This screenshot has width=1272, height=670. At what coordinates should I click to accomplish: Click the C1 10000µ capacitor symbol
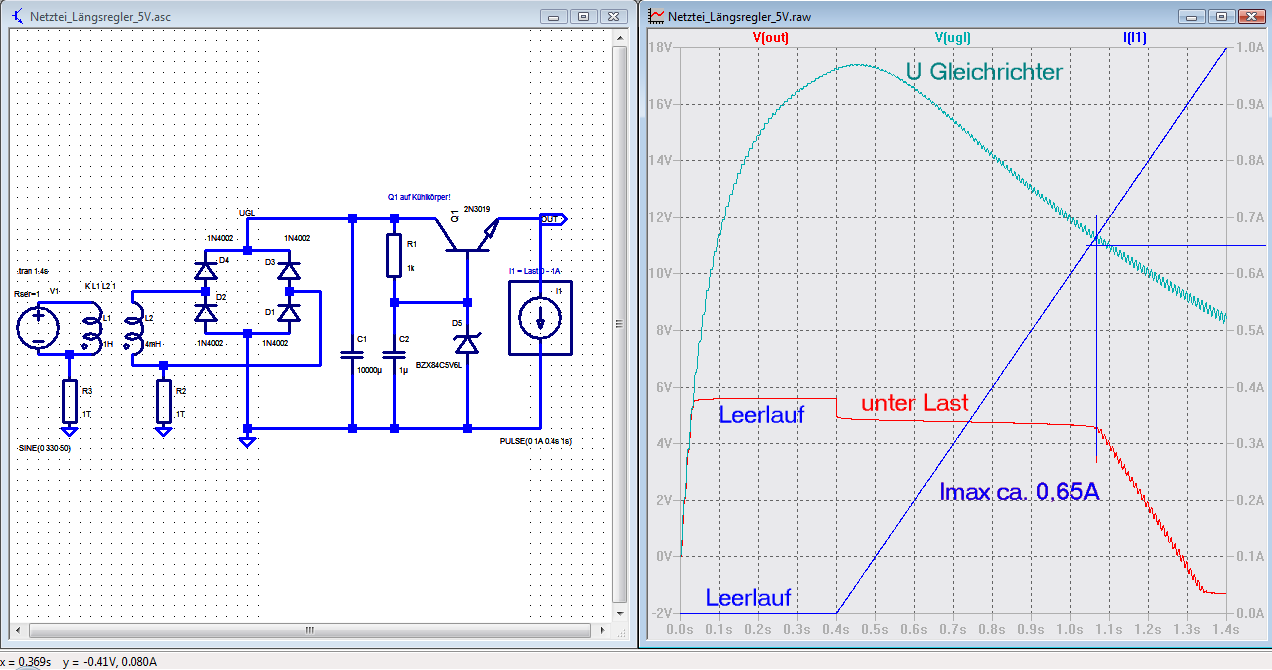click(x=352, y=354)
